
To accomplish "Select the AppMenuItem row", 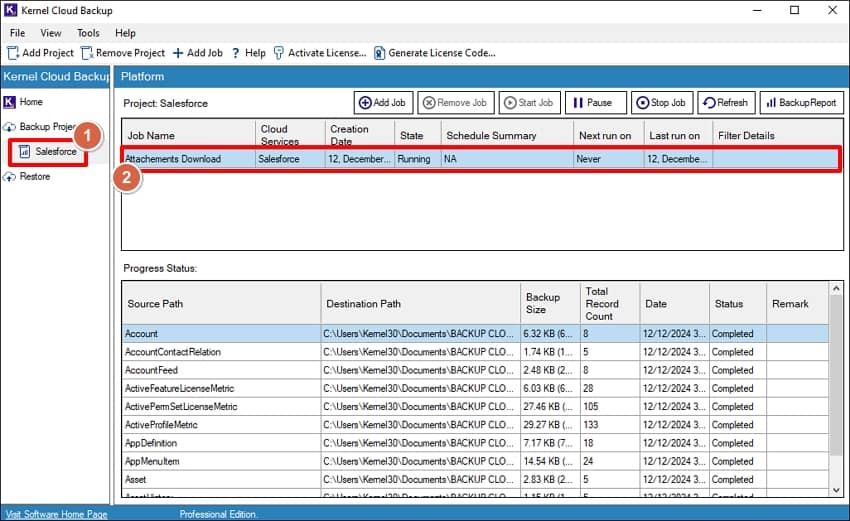I will [475, 461].
